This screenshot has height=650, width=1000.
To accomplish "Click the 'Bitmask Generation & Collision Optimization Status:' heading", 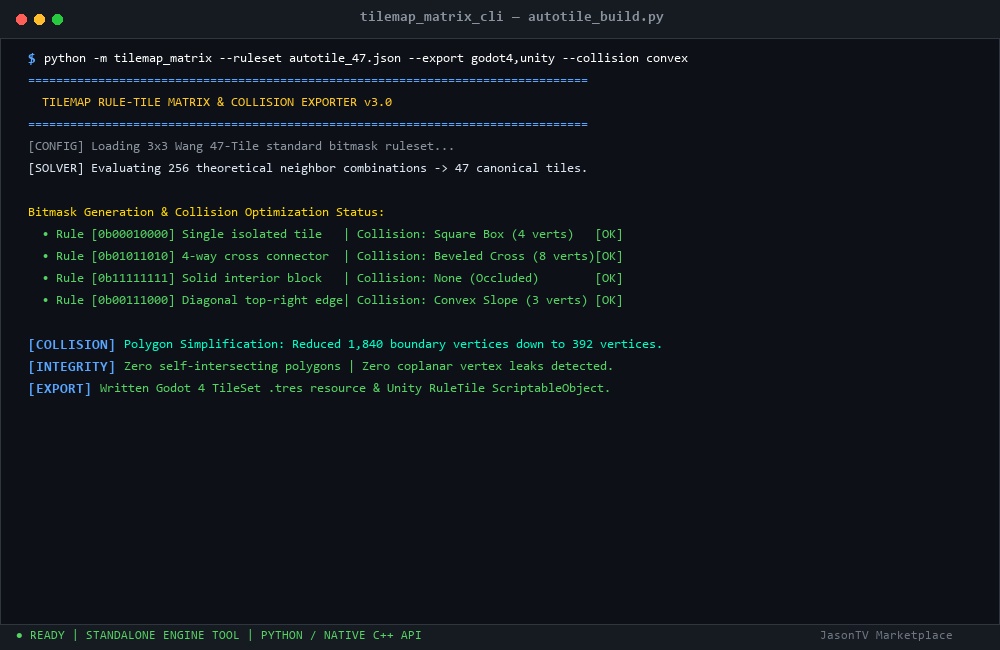I will point(206,212).
